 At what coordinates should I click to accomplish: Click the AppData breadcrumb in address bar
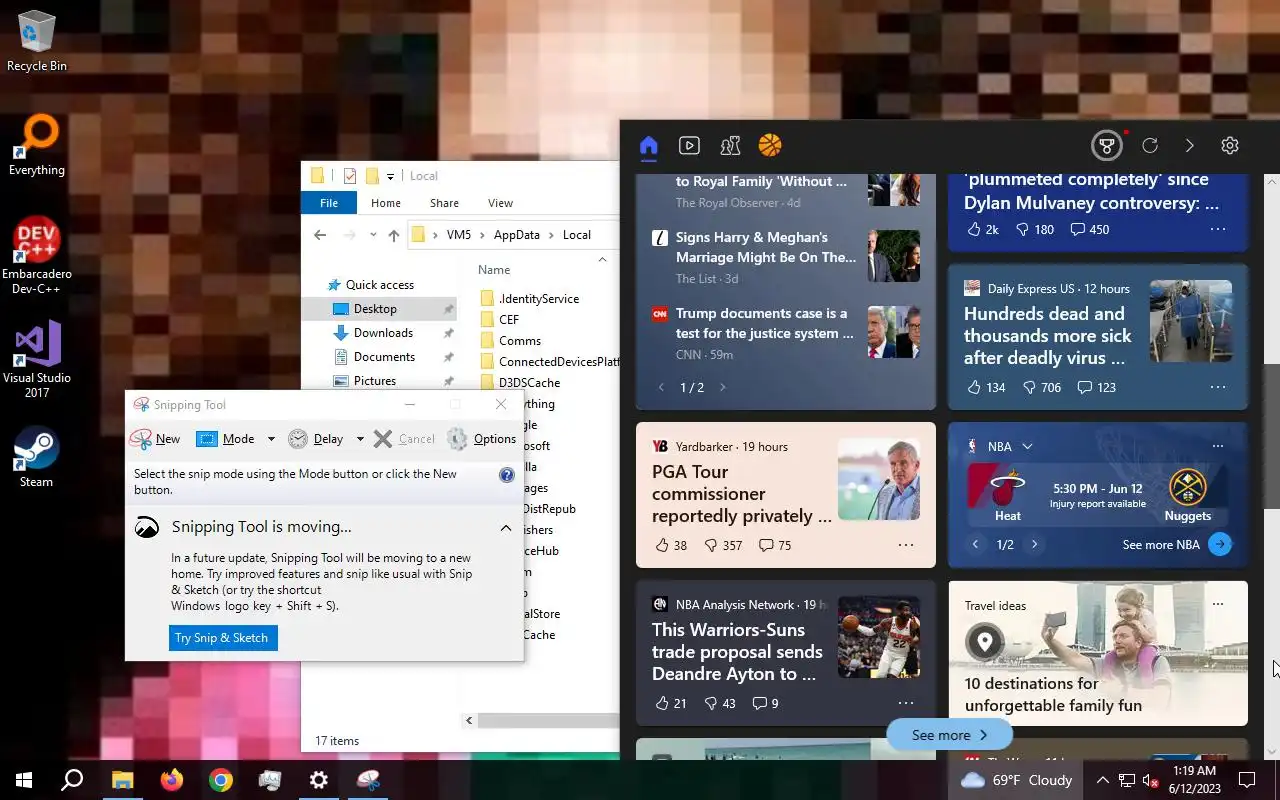[x=516, y=235]
